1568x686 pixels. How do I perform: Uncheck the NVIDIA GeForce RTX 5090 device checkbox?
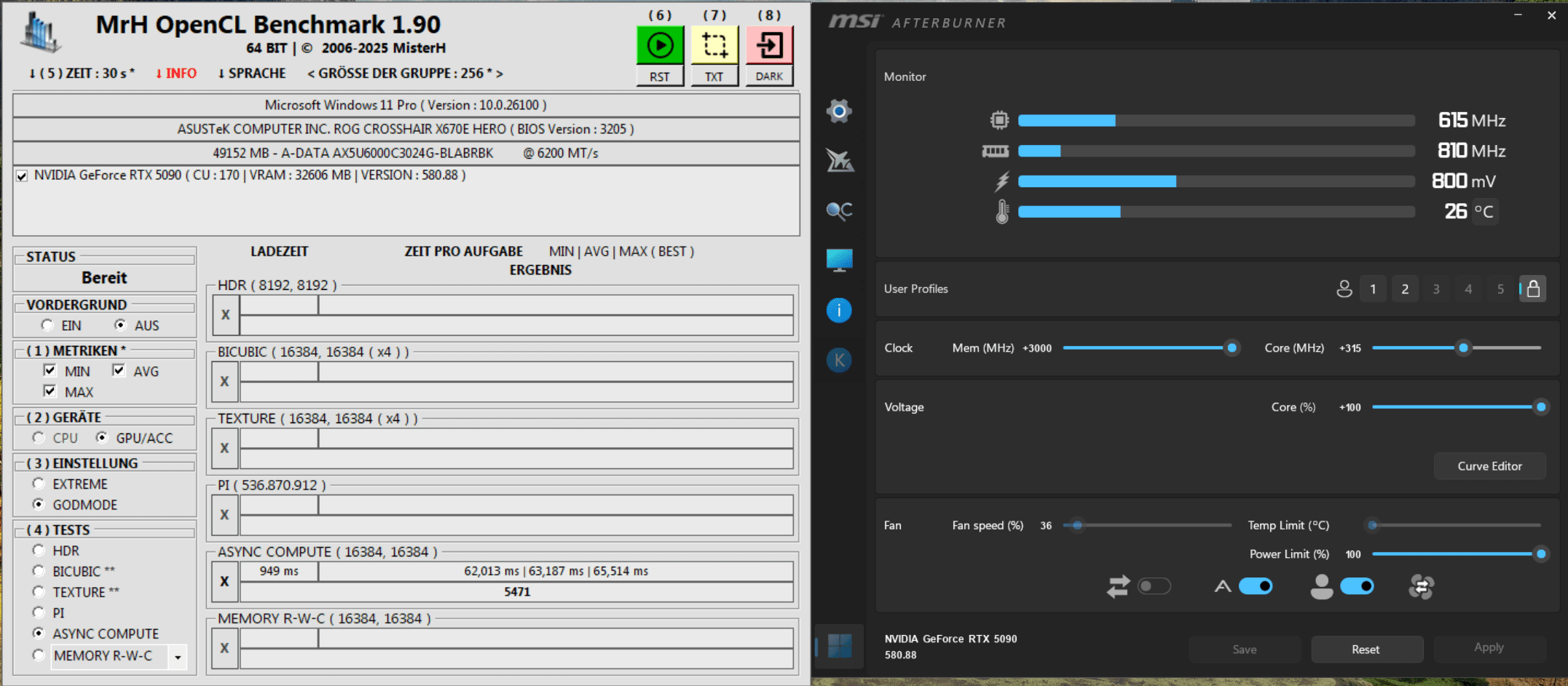click(23, 176)
